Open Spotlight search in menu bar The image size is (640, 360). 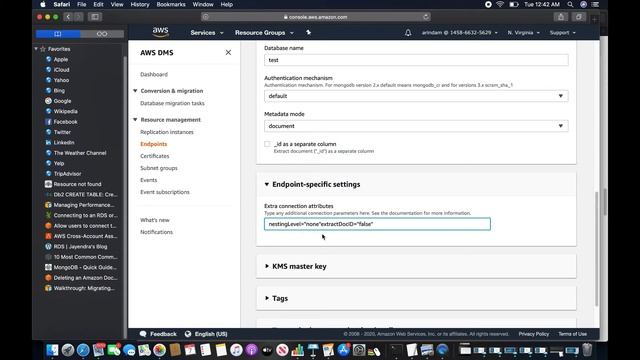click(x=570, y=4)
